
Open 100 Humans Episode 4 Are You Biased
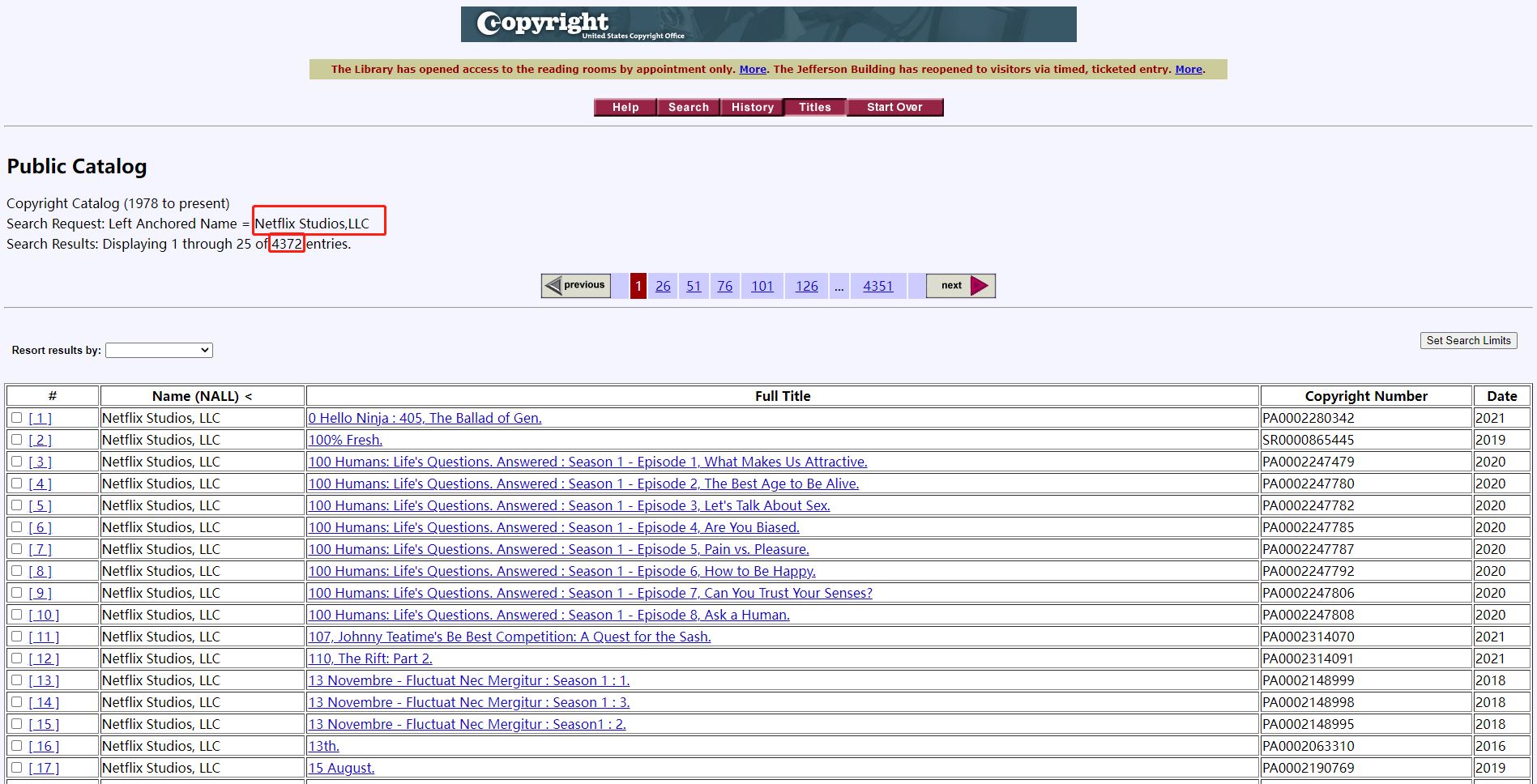click(x=553, y=527)
